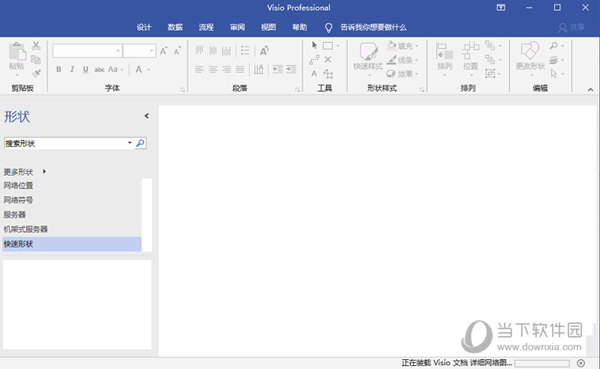
Task: Open the Design (设计) tab
Action: [x=144, y=27]
